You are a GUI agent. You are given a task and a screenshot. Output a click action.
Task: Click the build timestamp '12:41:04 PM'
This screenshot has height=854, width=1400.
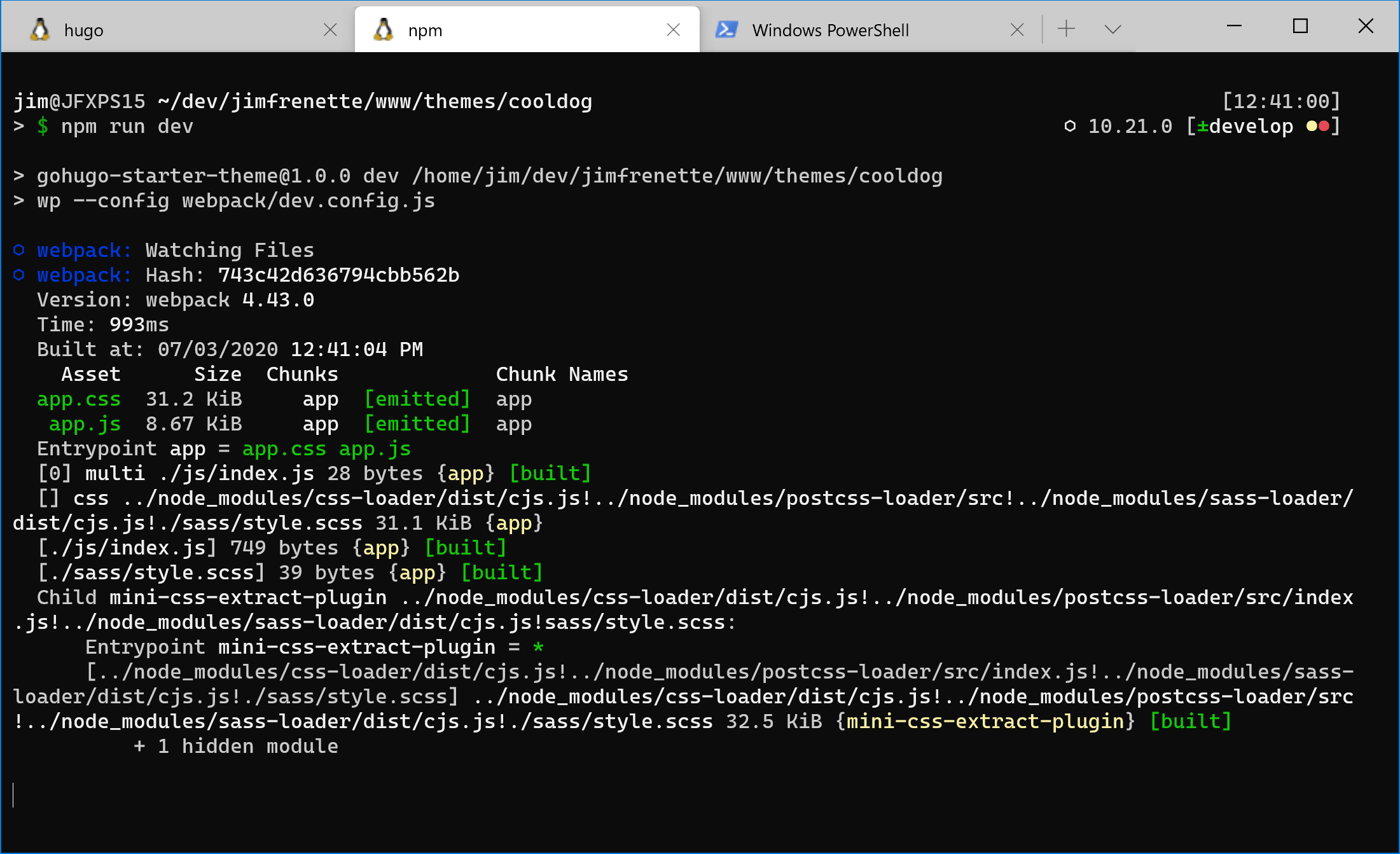point(357,350)
